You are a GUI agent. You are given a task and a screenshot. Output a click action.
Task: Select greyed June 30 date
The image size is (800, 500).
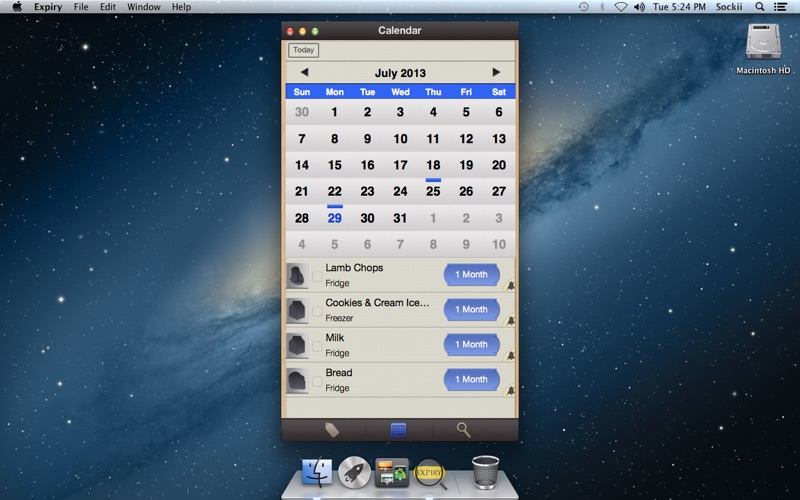pos(302,112)
